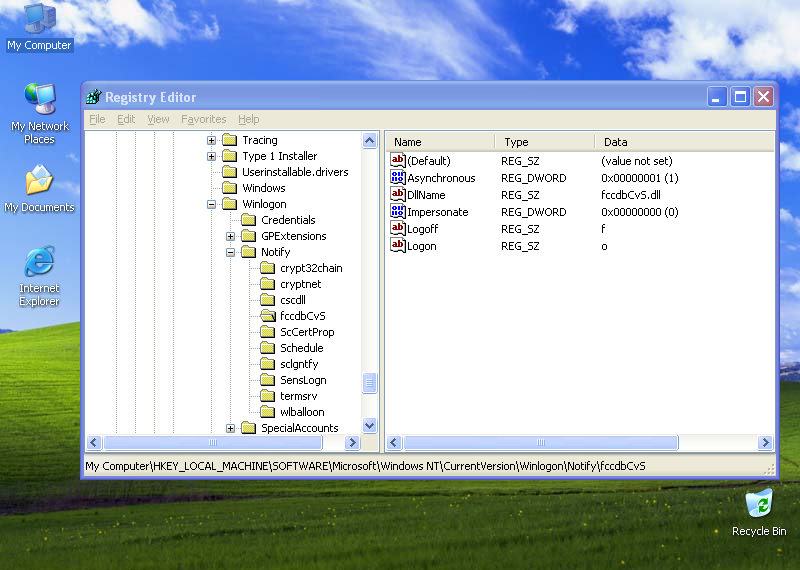The width and height of the screenshot is (800, 570).
Task: Select the Recycle Bin desktop icon
Action: [x=759, y=513]
